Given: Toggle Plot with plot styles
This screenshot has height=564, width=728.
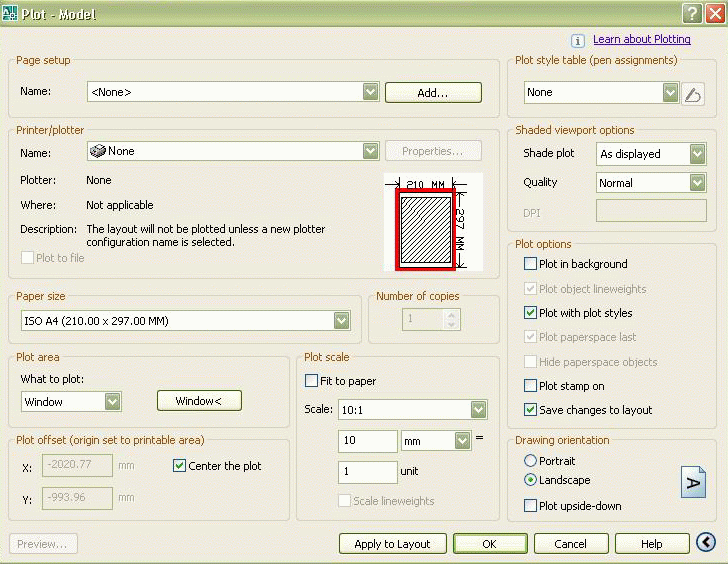Looking at the screenshot, I should click(530, 312).
